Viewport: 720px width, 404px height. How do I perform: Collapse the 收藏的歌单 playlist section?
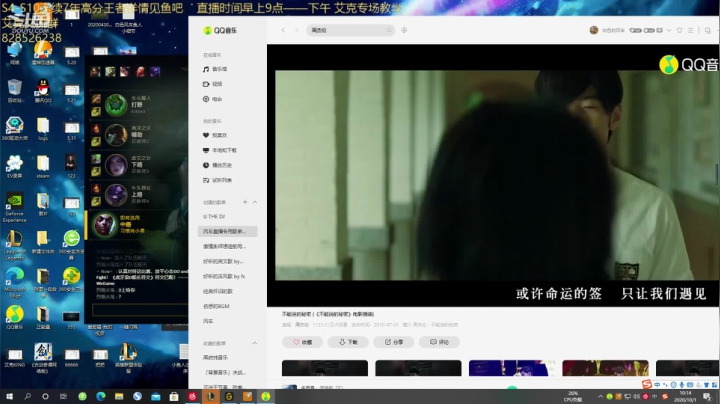[255, 343]
